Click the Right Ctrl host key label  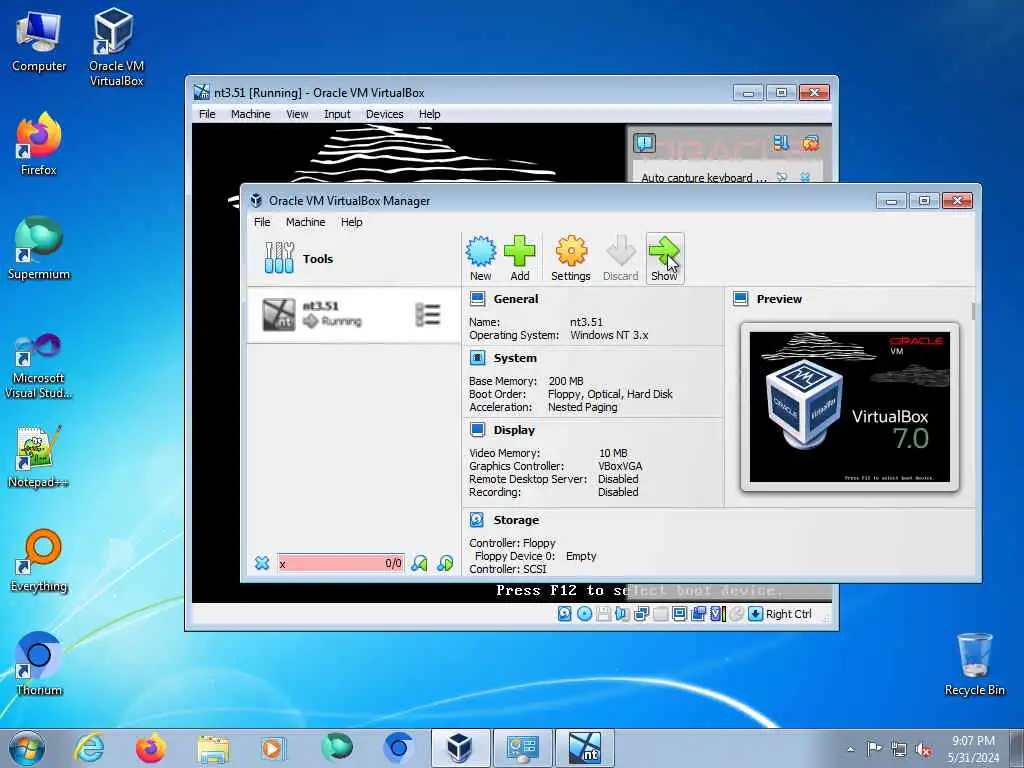coord(789,614)
